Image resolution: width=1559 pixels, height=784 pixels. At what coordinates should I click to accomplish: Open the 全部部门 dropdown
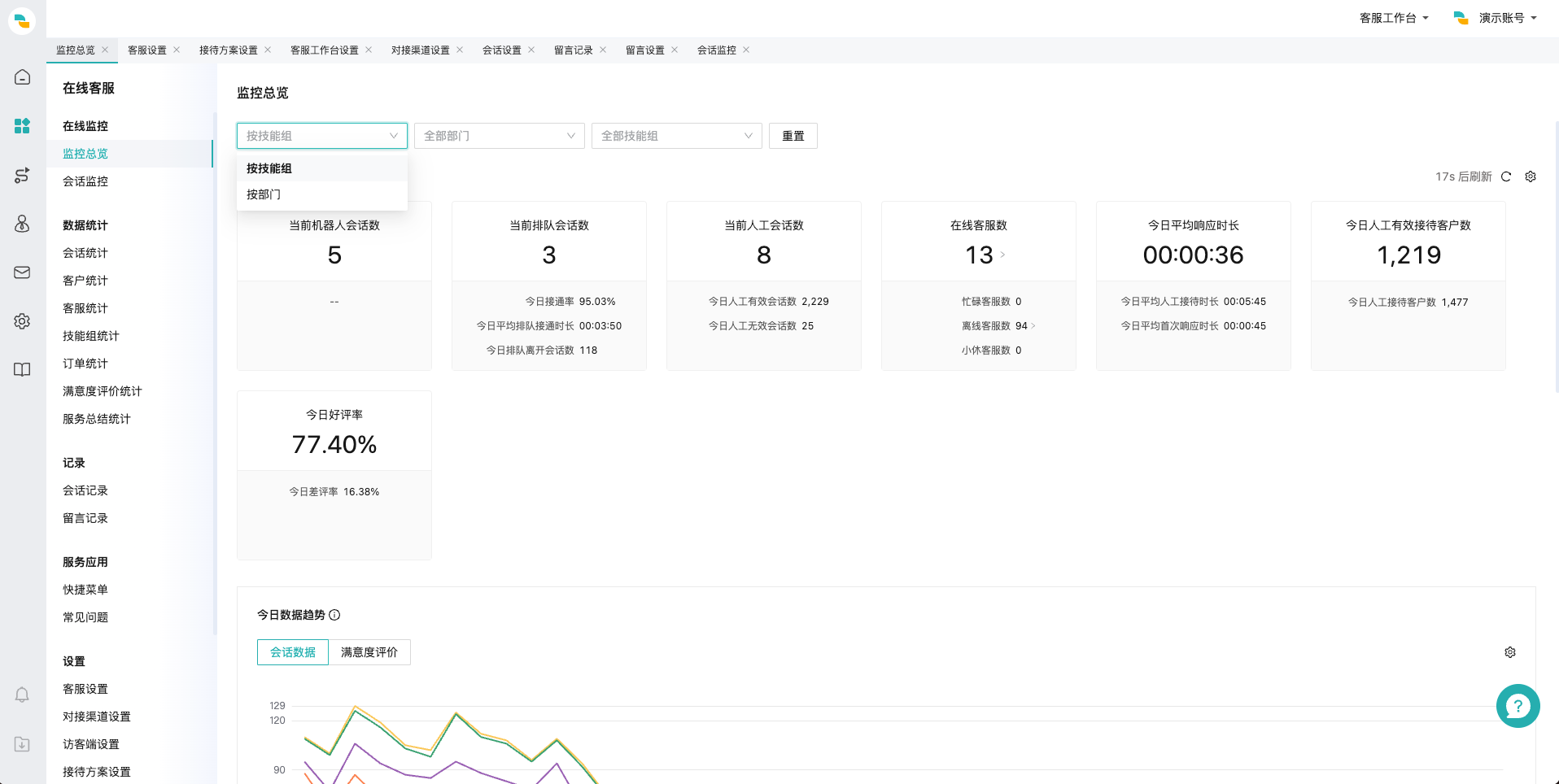500,136
